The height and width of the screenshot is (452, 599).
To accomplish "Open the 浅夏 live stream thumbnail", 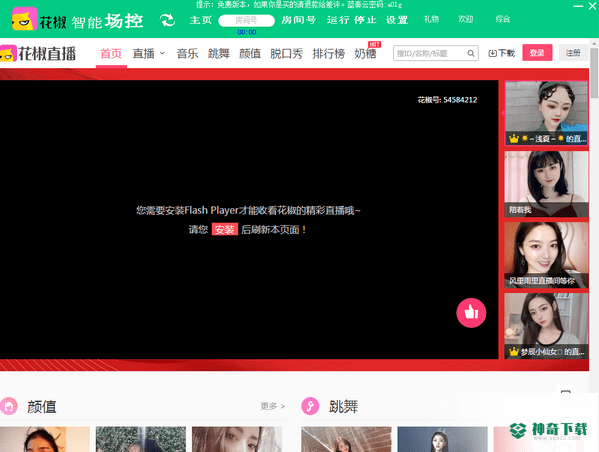I will click(x=546, y=113).
